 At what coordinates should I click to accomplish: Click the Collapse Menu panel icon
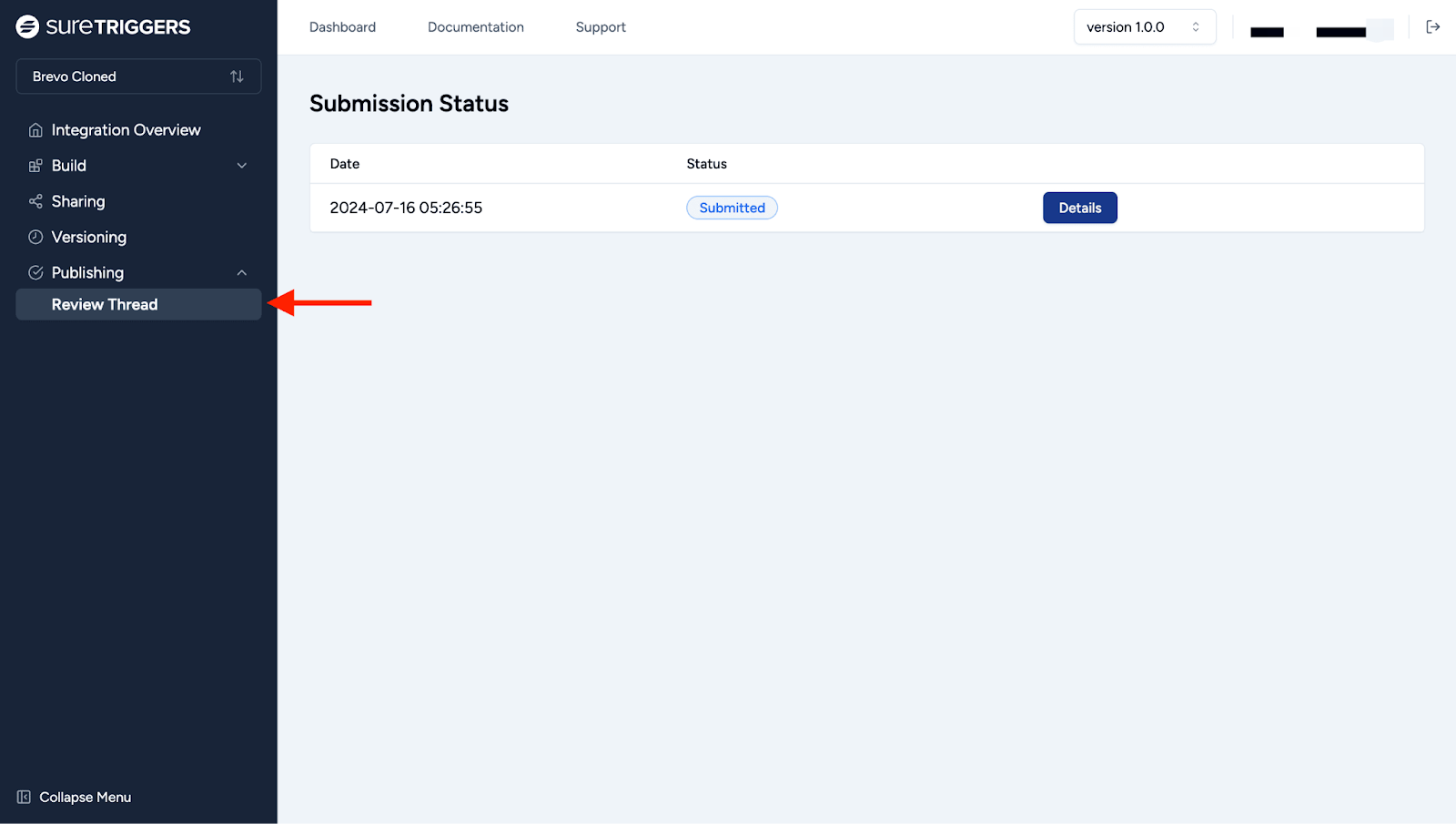tap(24, 797)
